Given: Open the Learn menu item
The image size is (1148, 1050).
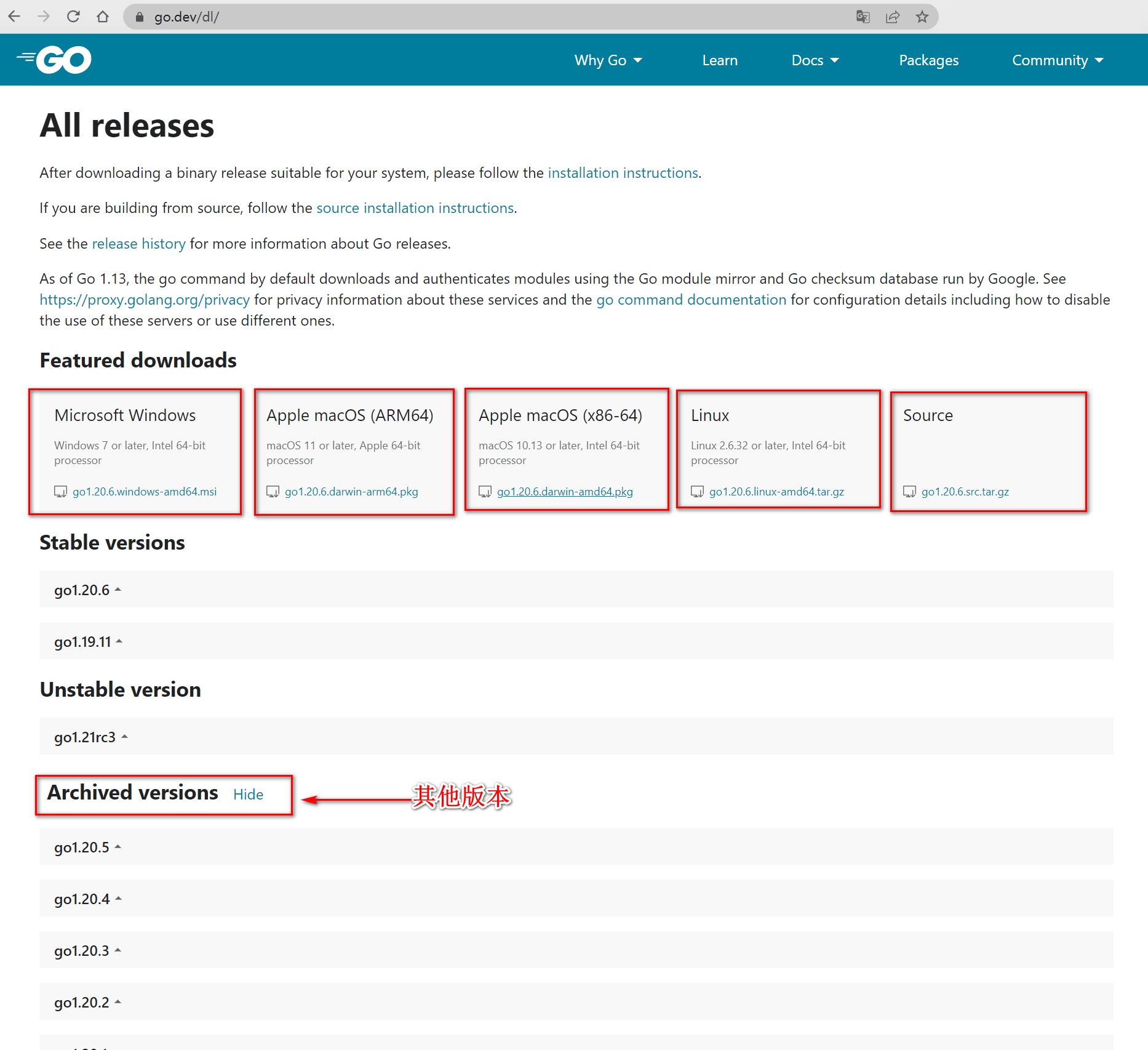Looking at the screenshot, I should click(720, 60).
